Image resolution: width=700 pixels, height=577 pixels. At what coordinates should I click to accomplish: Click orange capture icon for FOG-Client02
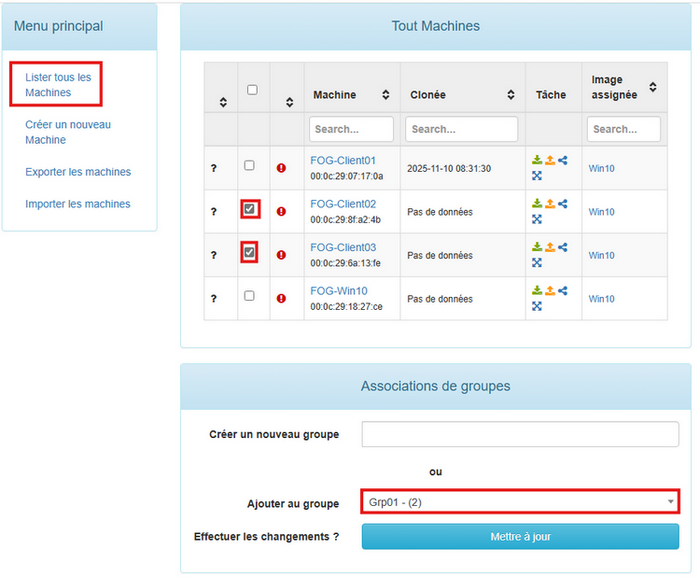coord(550,204)
